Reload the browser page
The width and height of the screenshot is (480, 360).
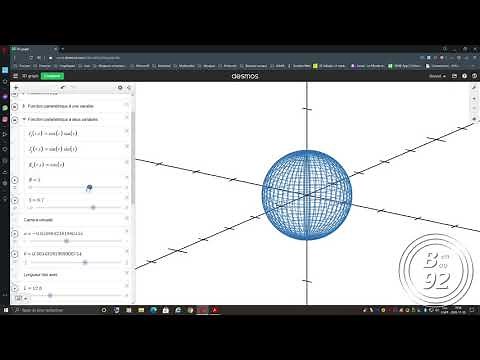31,57
